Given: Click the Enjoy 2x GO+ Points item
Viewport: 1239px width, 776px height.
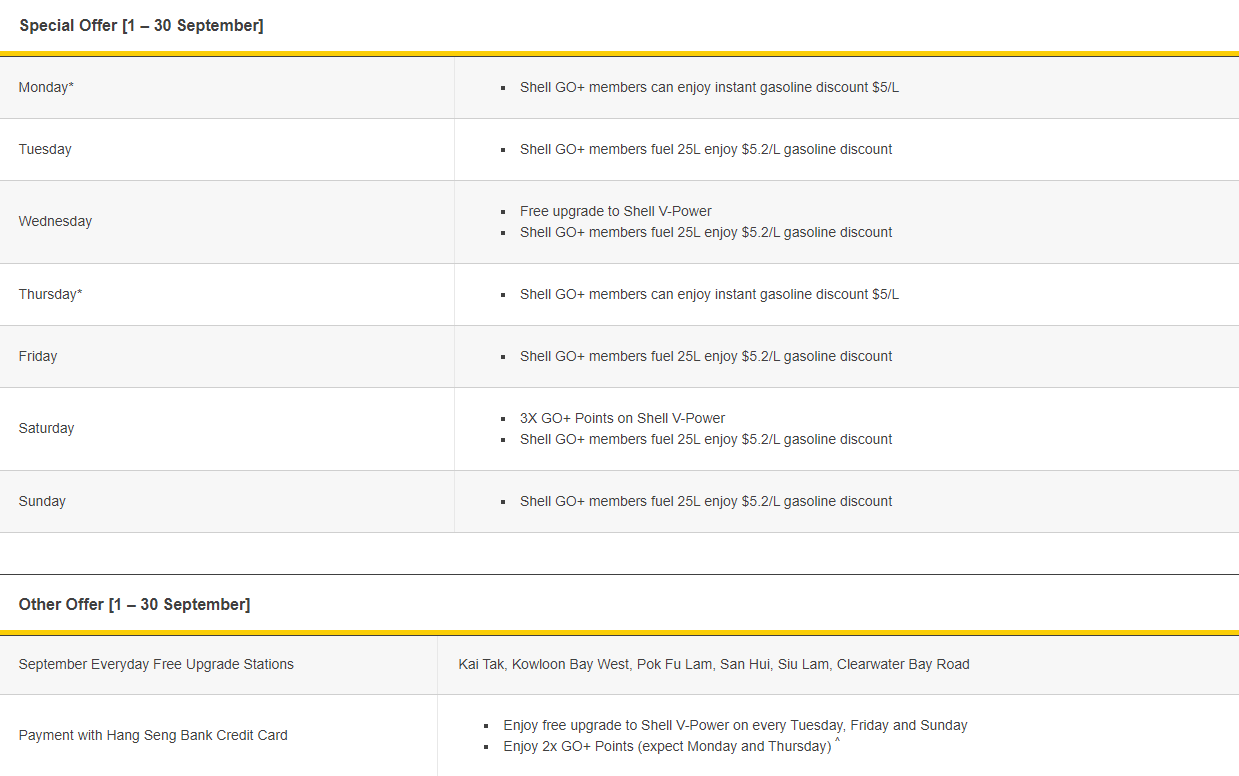Looking at the screenshot, I should [667, 747].
